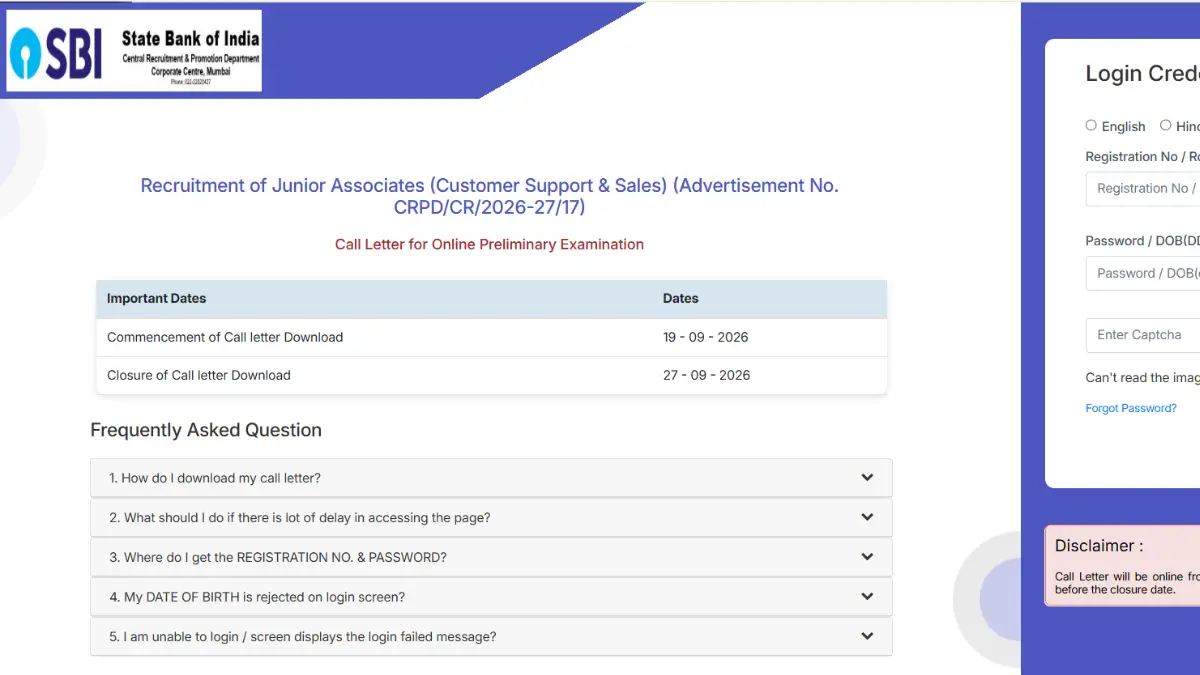Expand FAQ about login failed message
The width and height of the screenshot is (1200, 675).
[x=491, y=636]
